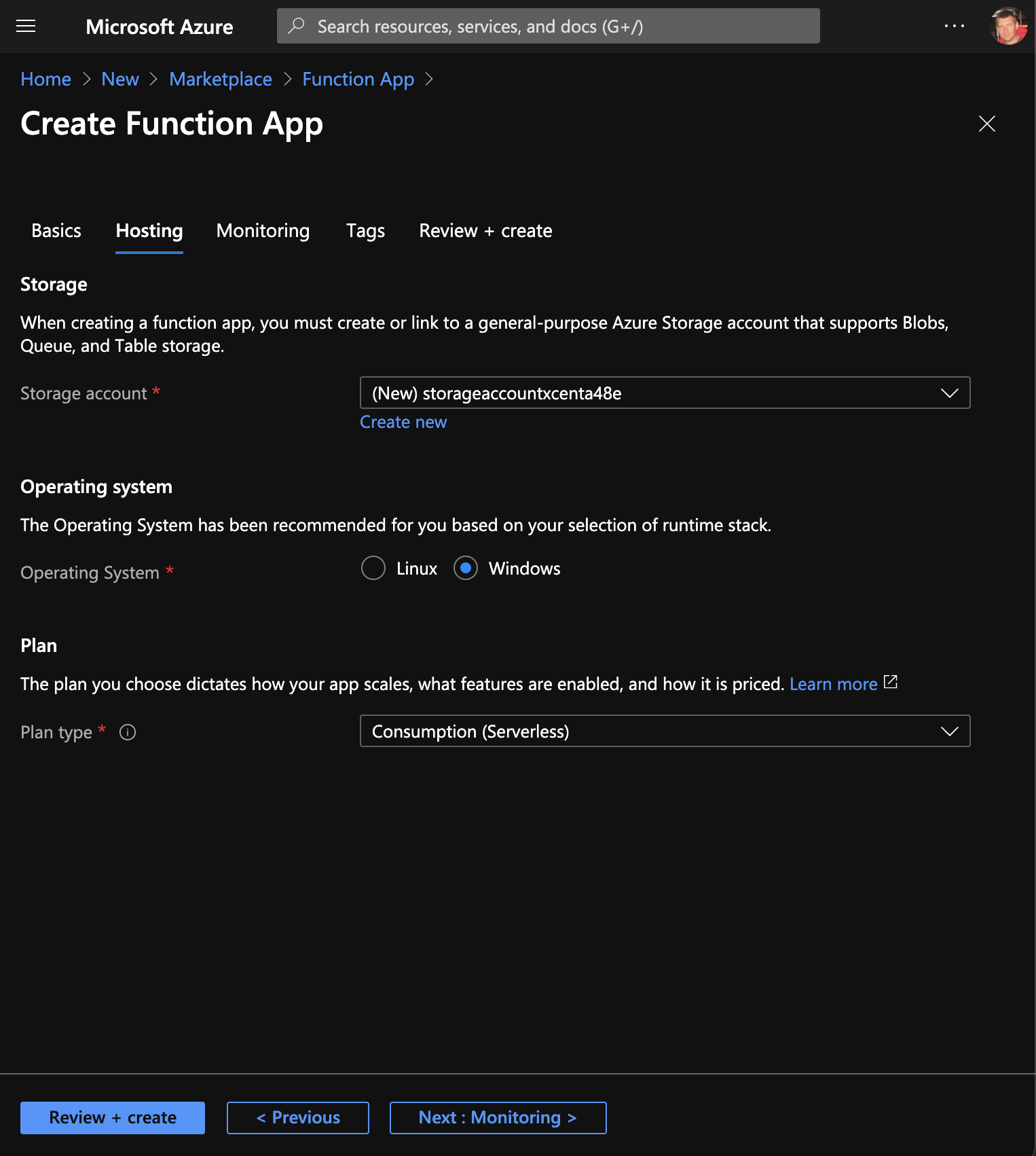Open the hamburger portal menu
This screenshot has width=1036, height=1156.
coord(26,26)
